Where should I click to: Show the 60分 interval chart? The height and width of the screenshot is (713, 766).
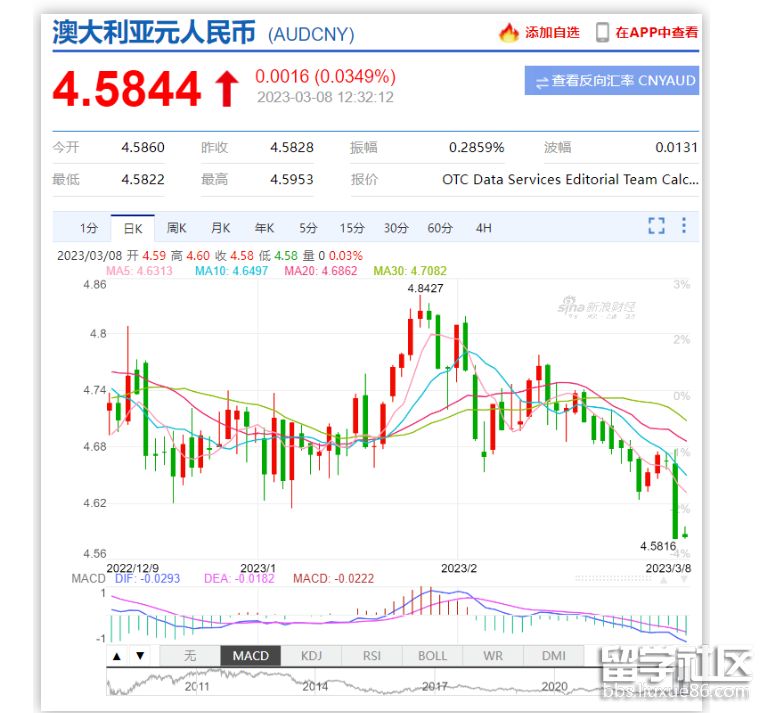tap(440, 228)
